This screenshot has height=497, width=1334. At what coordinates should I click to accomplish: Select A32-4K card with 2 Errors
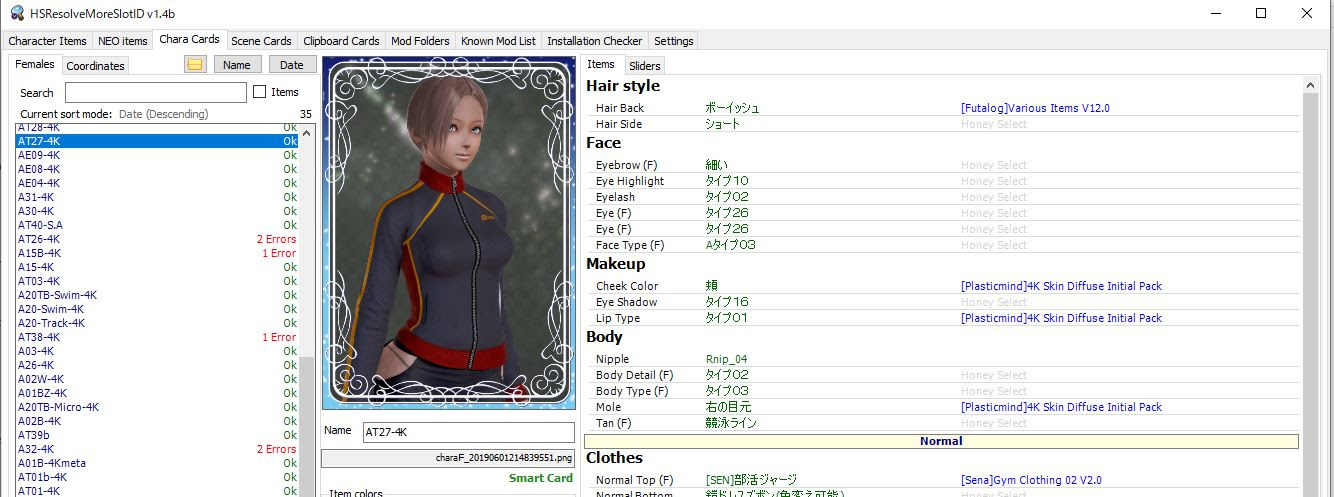pos(158,449)
